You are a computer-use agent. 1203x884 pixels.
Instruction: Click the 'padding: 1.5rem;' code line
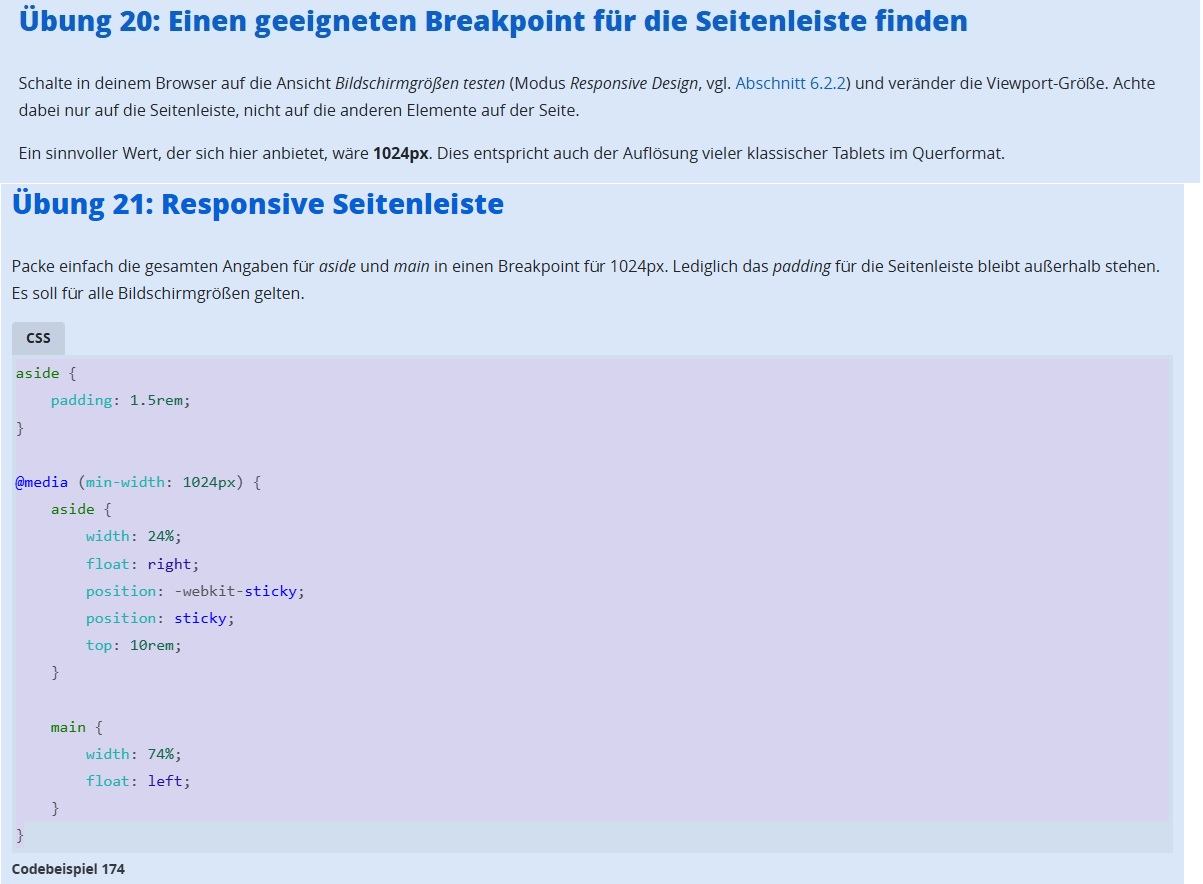click(x=120, y=400)
